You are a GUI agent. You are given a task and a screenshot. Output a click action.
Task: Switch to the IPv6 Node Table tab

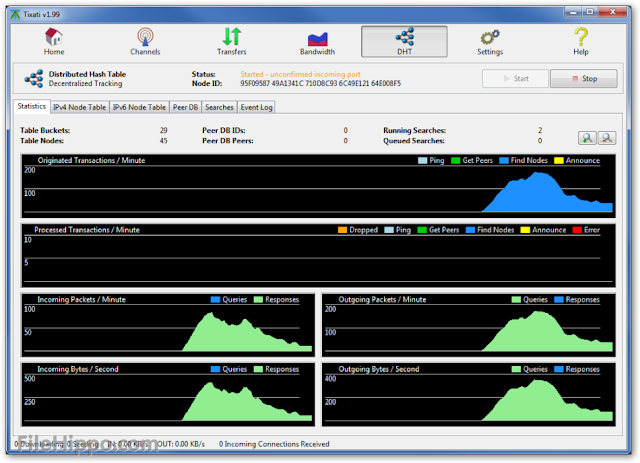(x=139, y=107)
